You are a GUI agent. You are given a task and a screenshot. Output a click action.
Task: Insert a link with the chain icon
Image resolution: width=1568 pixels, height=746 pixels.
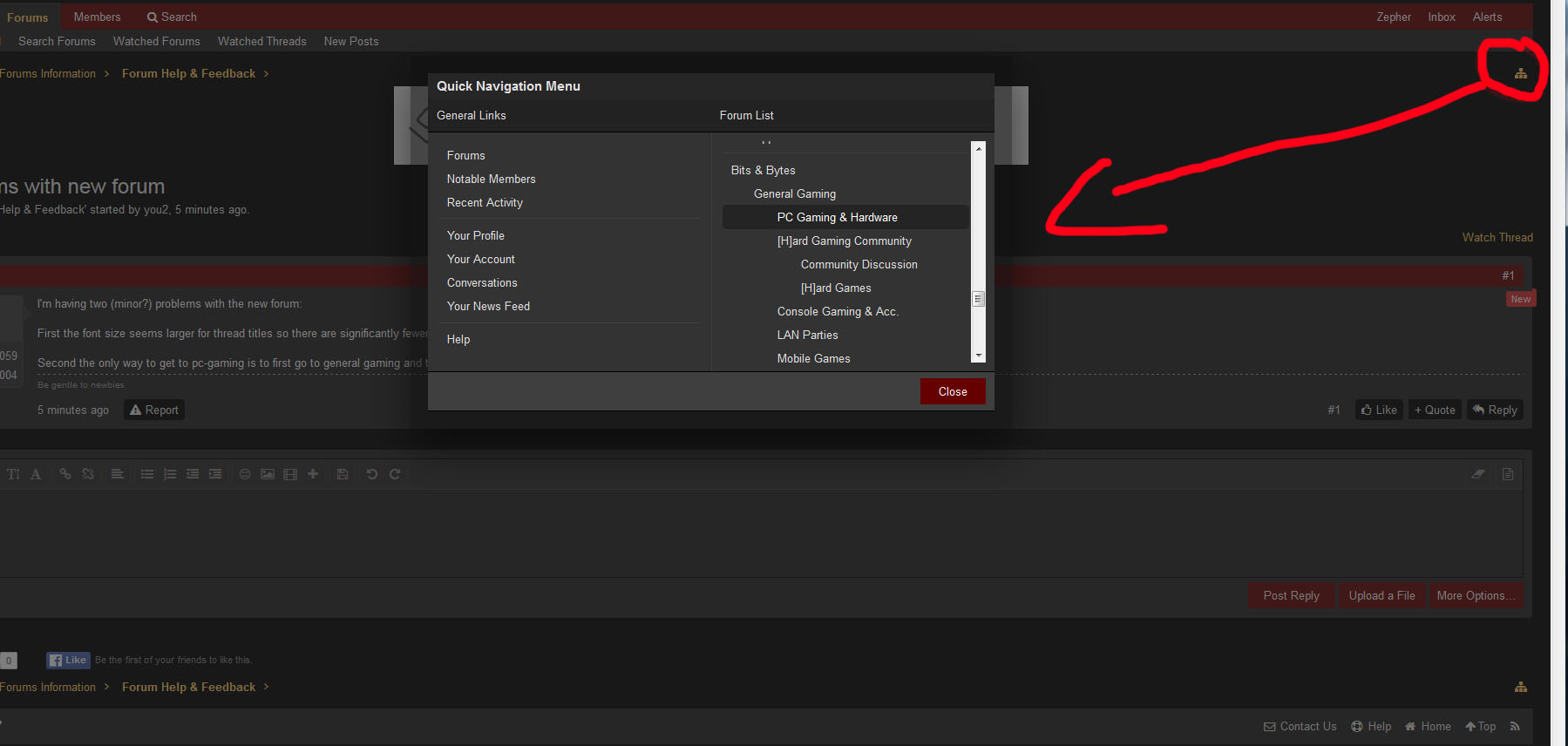(65, 474)
